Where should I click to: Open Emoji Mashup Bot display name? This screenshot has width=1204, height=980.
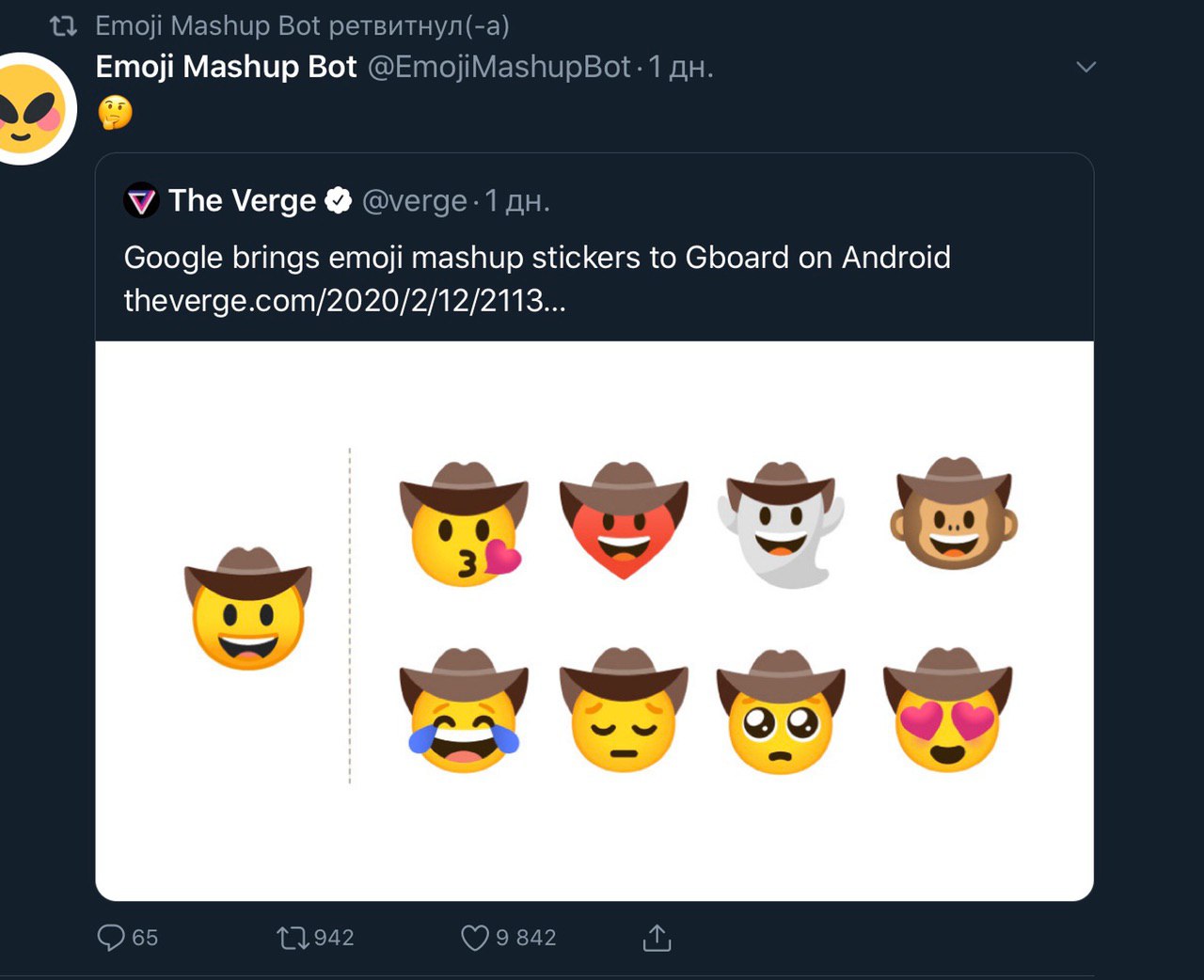pyautogui.click(x=227, y=67)
